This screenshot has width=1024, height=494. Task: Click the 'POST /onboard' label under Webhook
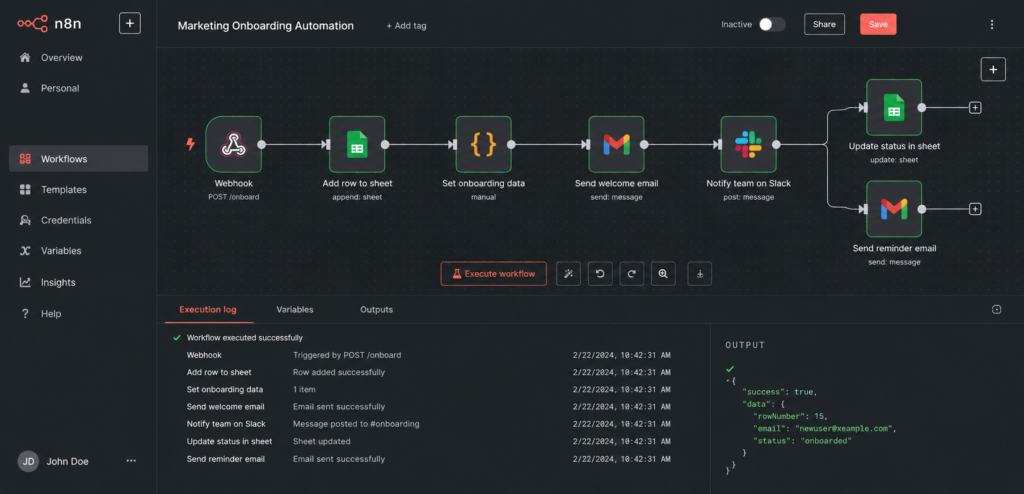[x=233, y=197]
